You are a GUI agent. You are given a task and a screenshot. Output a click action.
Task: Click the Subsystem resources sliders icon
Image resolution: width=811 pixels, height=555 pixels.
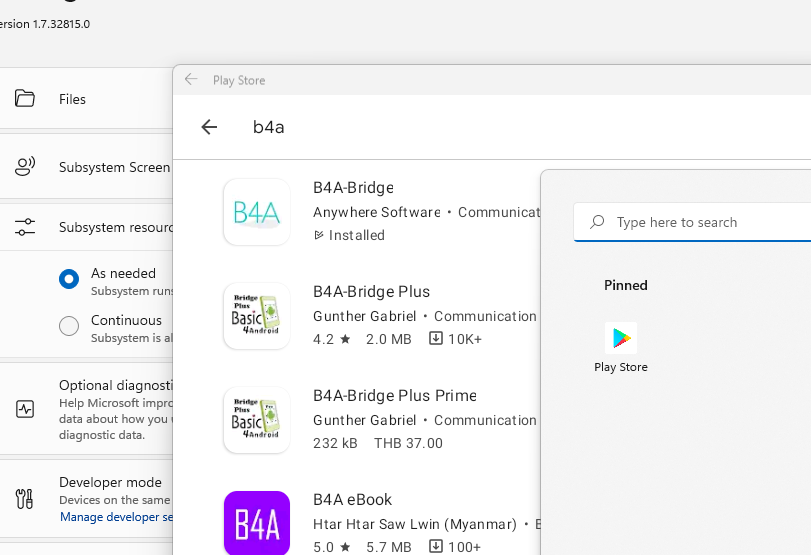pyautogui.click(x=25, y=227)
